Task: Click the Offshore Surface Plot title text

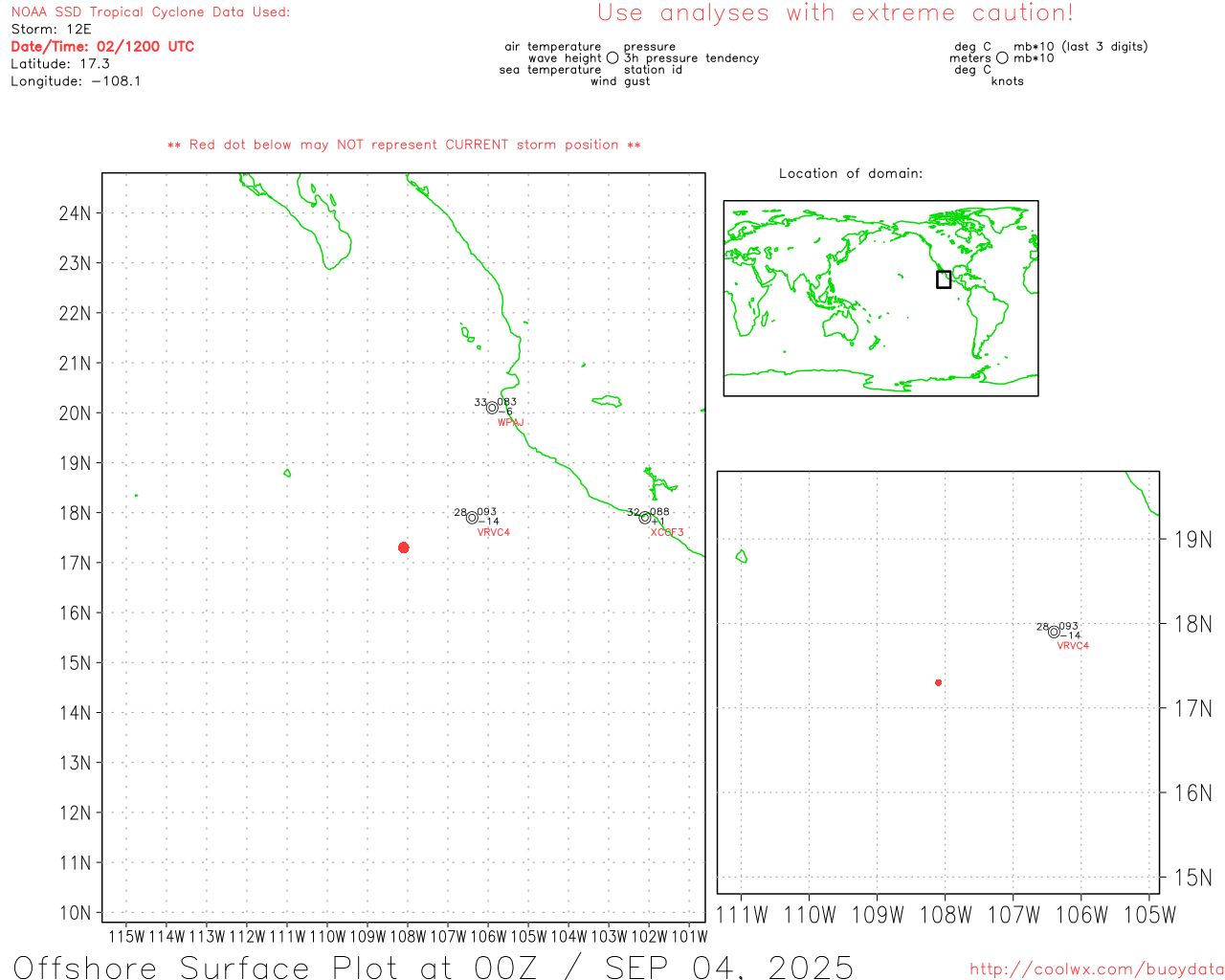Action: (434, 967)
